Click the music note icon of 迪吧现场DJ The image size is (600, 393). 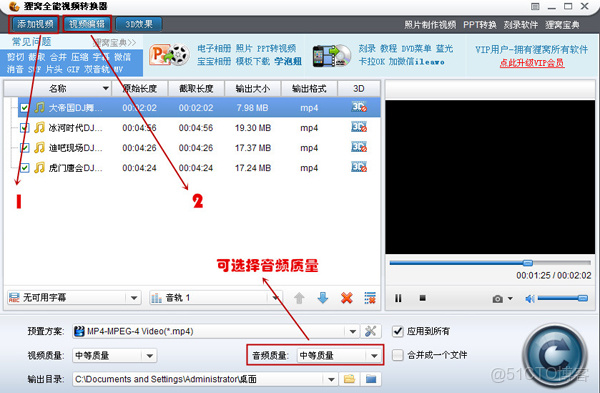coord(39,147)
